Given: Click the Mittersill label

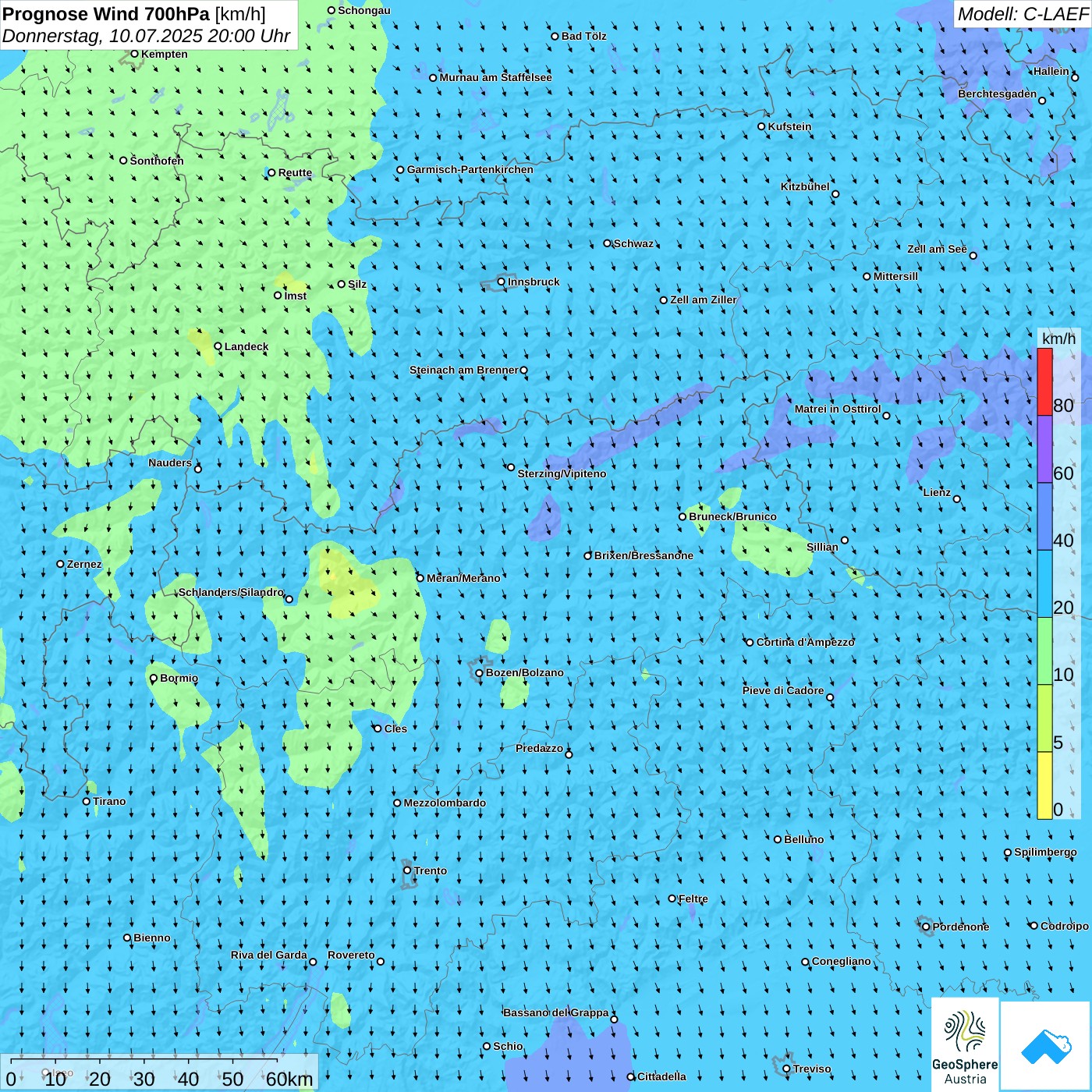Looking at the screenshot, I should 895,276.
